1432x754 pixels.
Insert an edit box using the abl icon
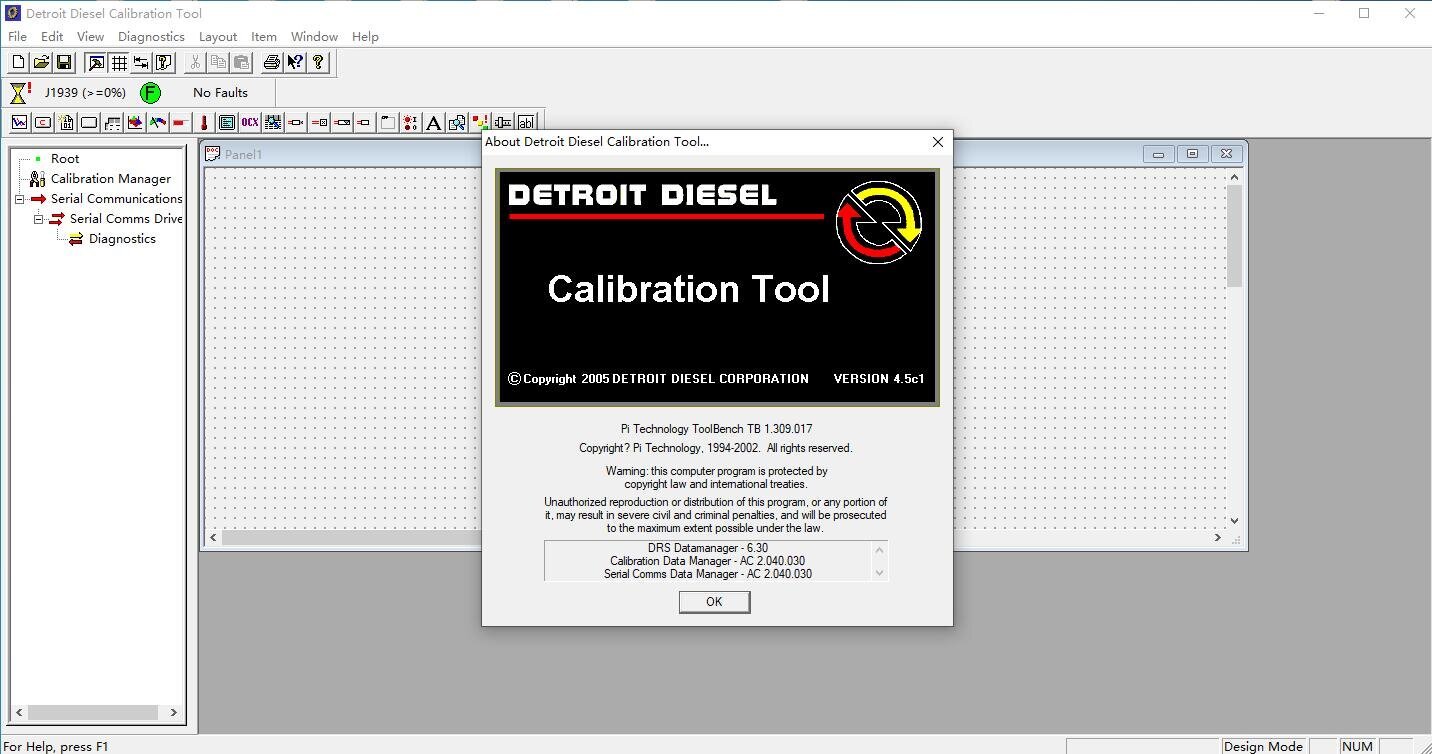pyautogui.click(x=527, y=122)
